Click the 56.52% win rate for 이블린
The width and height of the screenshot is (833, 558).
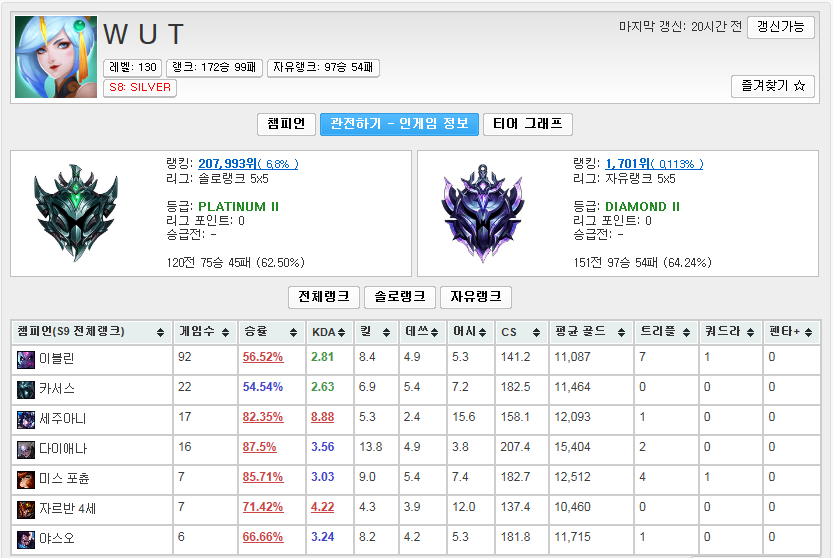[x=262, y=358]
